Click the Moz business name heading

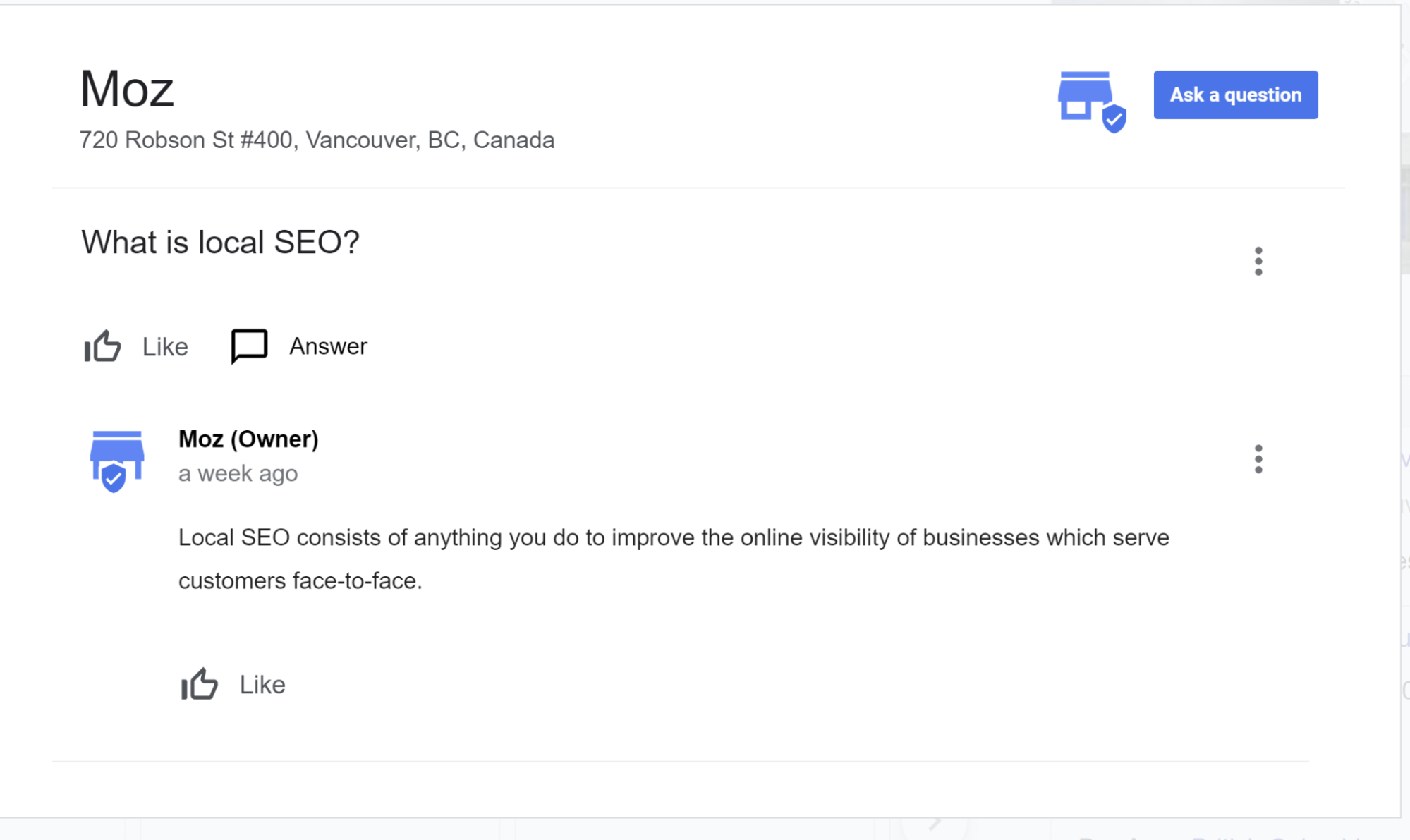tap(127, 90)
